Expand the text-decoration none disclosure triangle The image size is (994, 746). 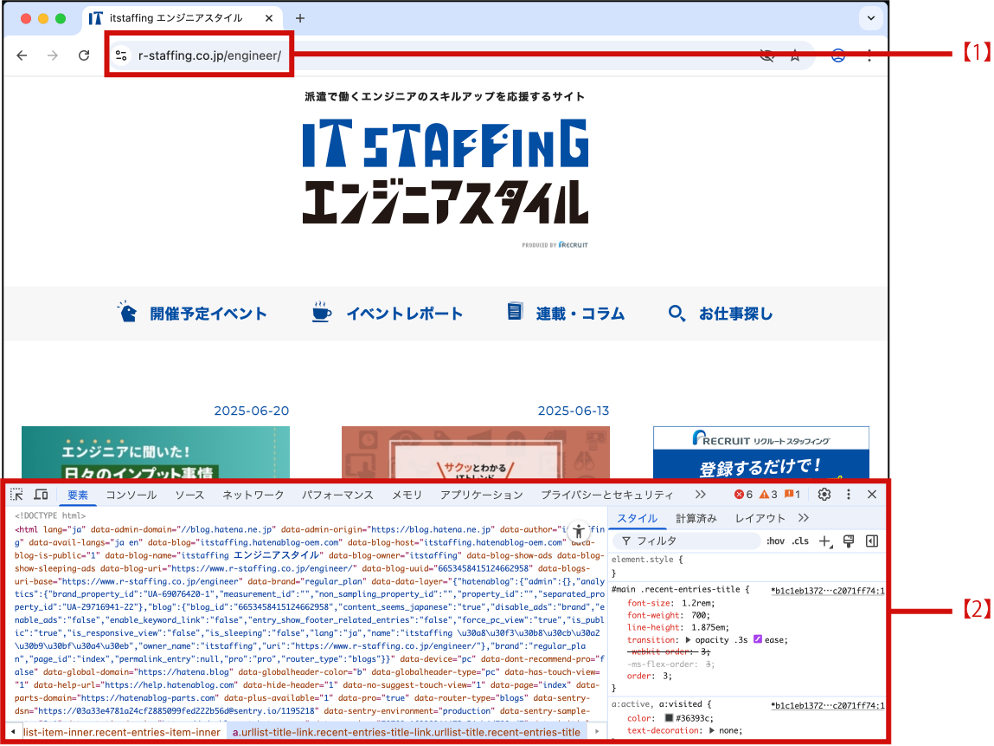tap(712, 732)
